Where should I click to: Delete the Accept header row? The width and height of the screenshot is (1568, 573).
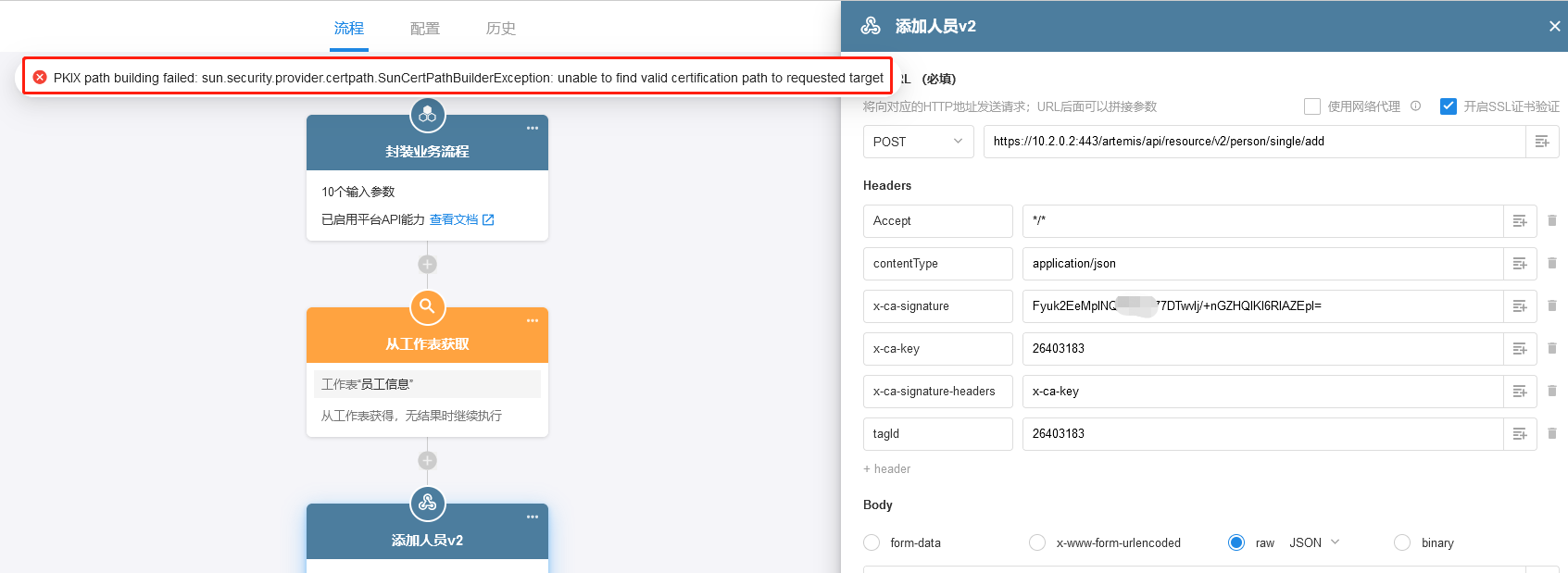[1552, 220]
